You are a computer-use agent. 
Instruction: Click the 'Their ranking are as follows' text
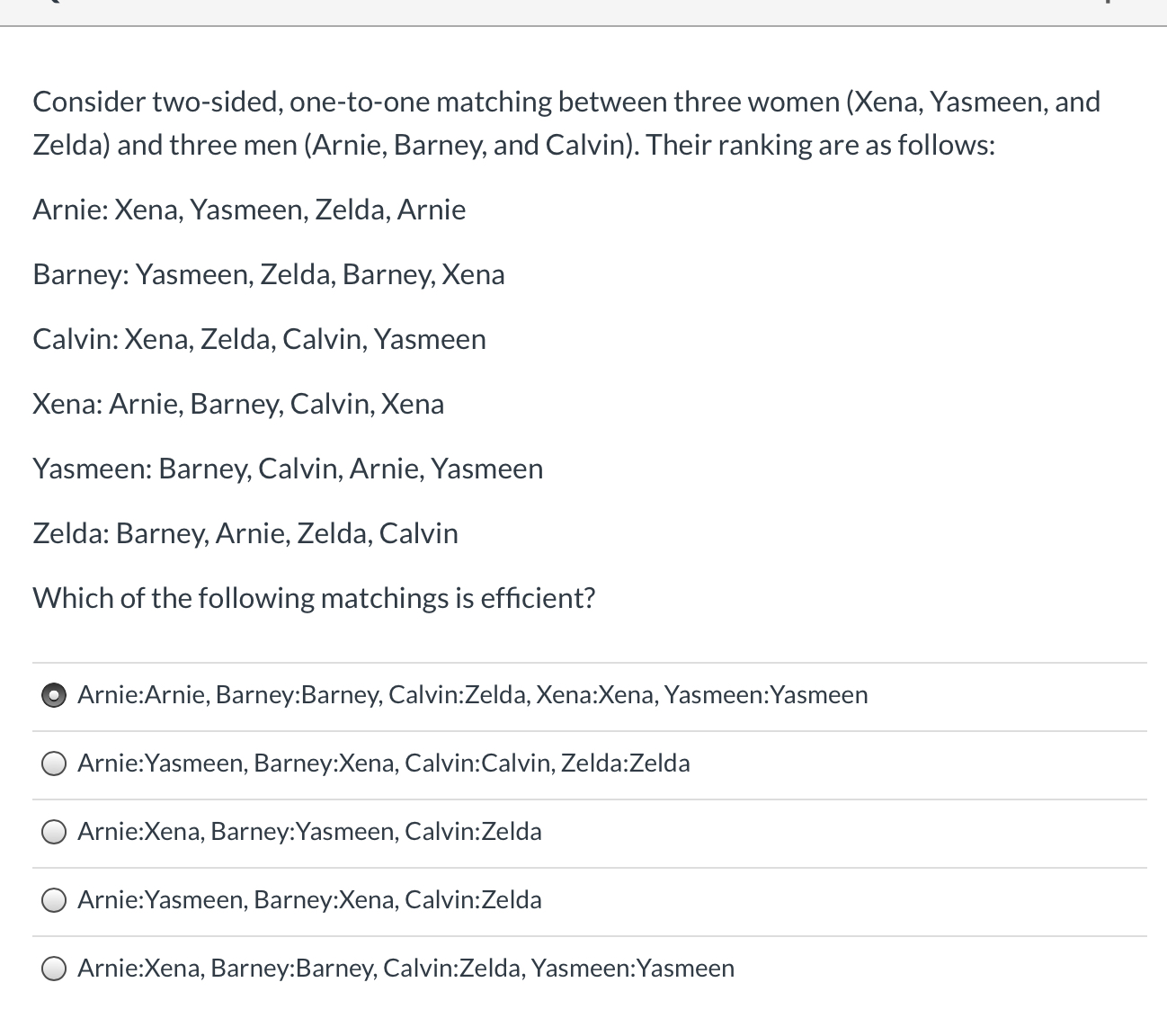point(821,145)
